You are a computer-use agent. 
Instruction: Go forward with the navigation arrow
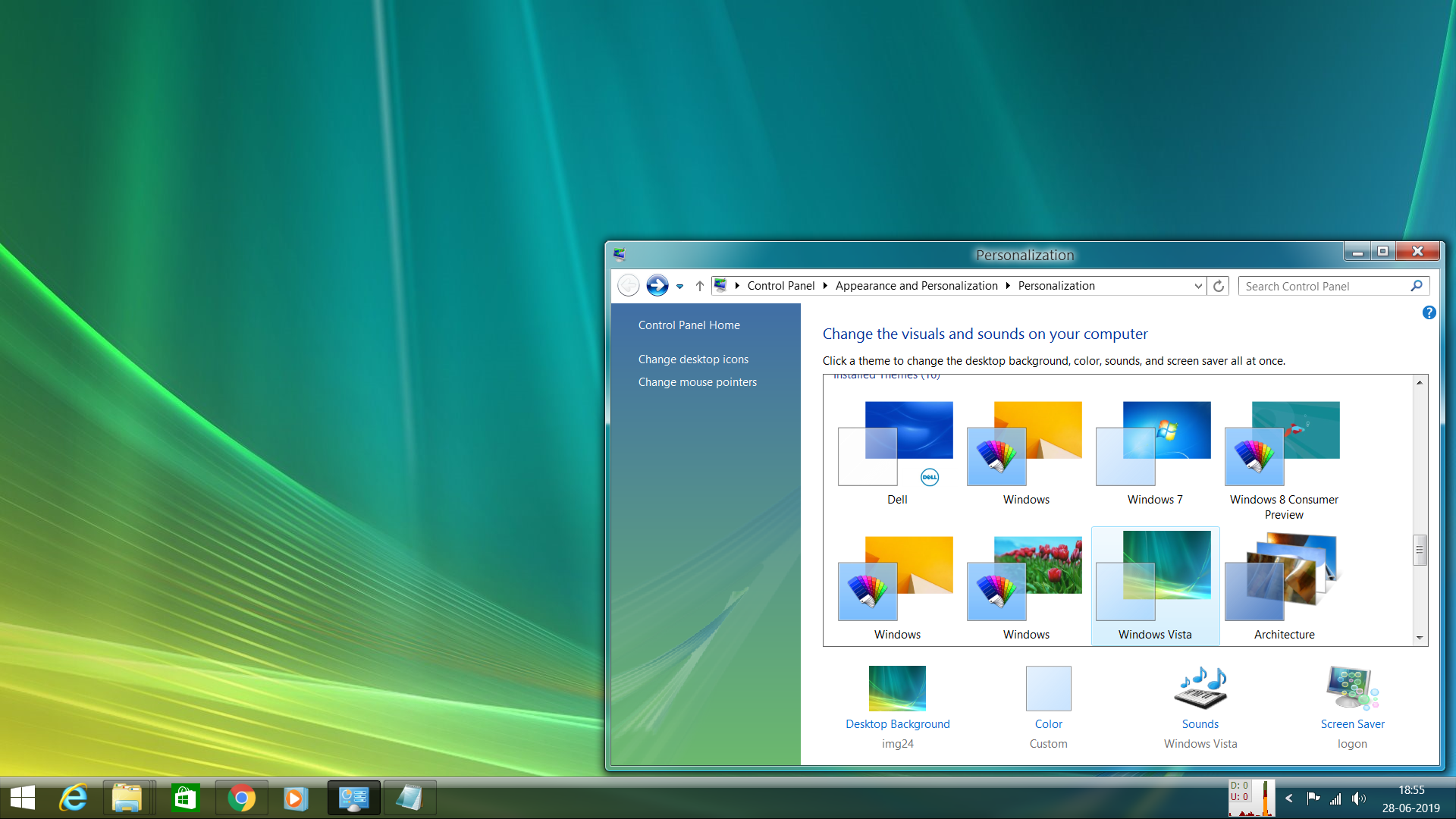pos(657,286)
